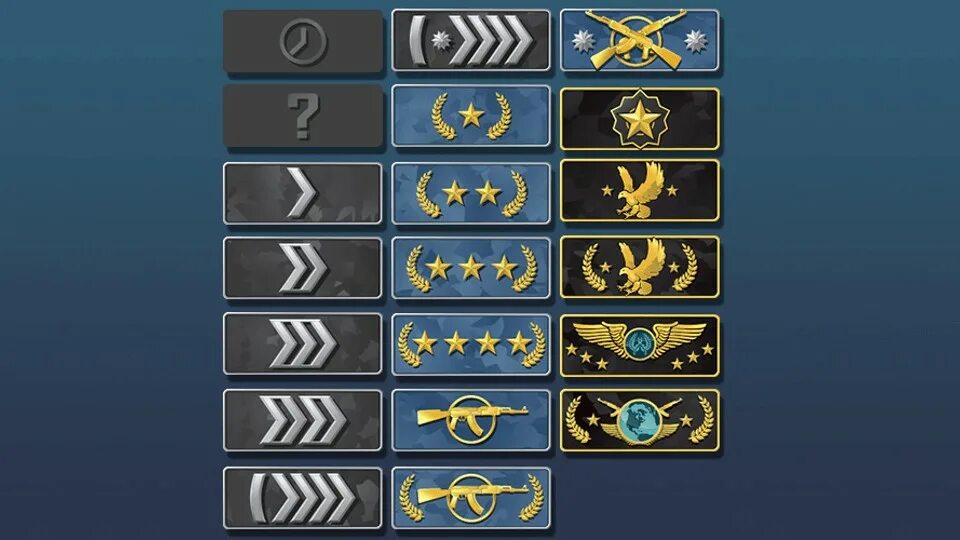Click the clock pending-rank badge
This screenshot has width=960, height=540.
(x=302, y=41)
